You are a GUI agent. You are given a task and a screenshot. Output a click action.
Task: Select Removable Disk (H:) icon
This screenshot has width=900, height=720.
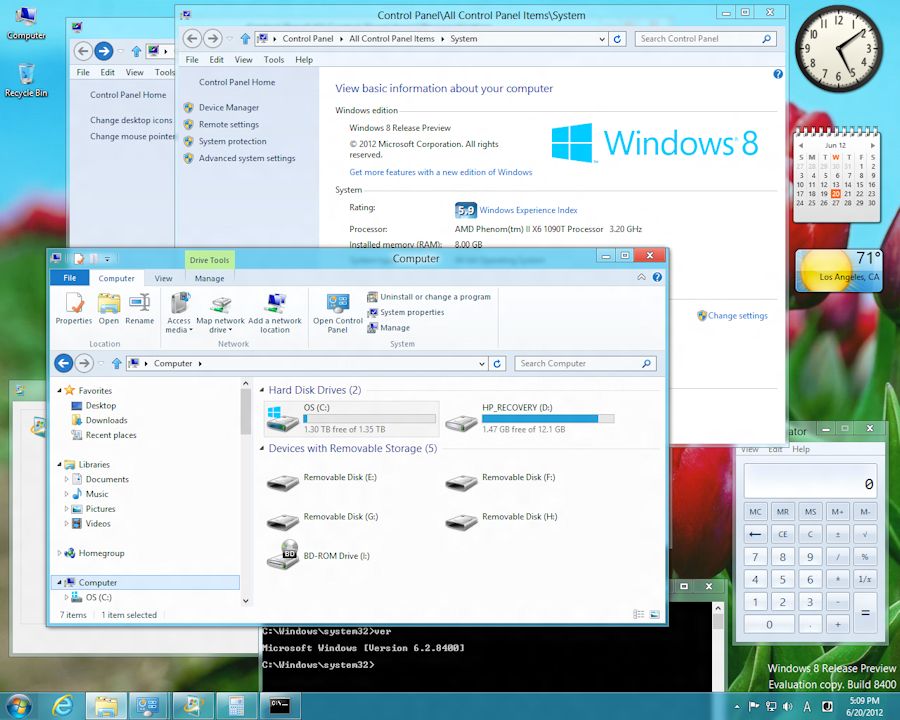461,521
